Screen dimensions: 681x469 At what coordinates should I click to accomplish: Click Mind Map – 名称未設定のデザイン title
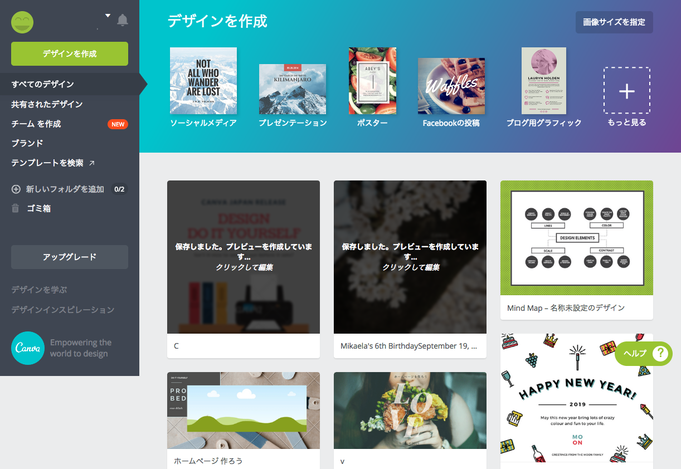[566, 308]
